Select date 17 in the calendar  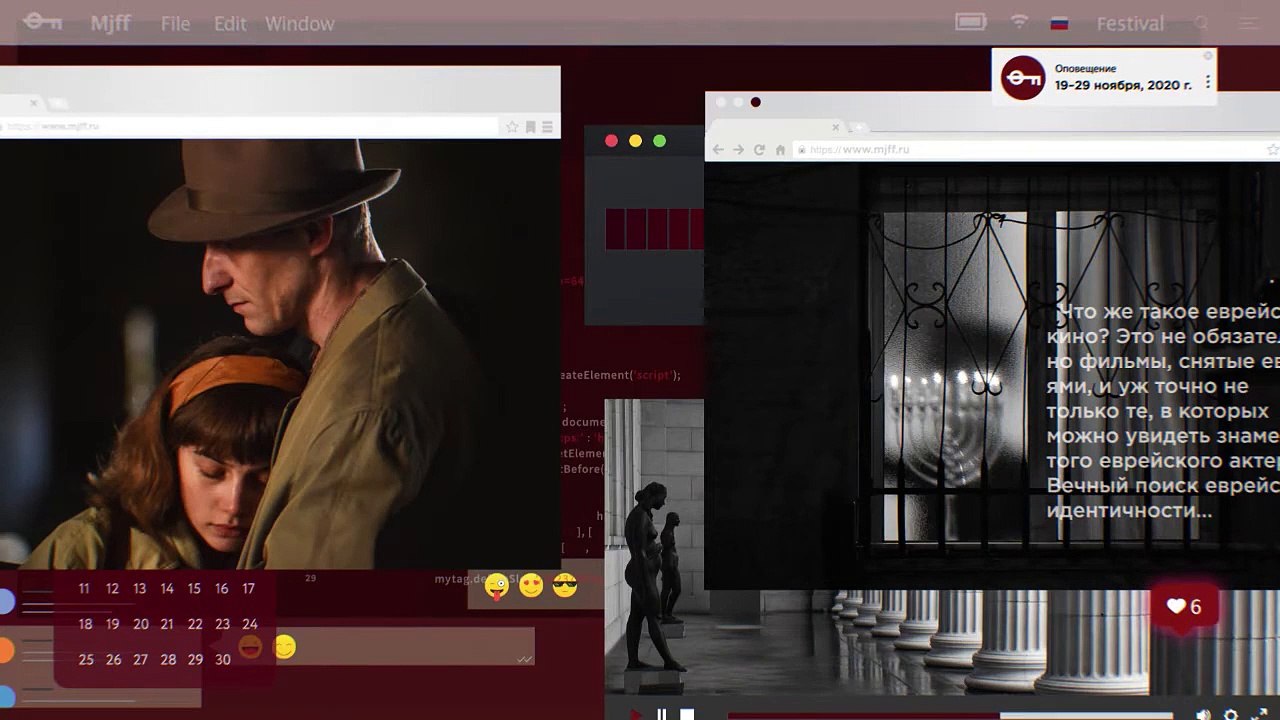248,589
